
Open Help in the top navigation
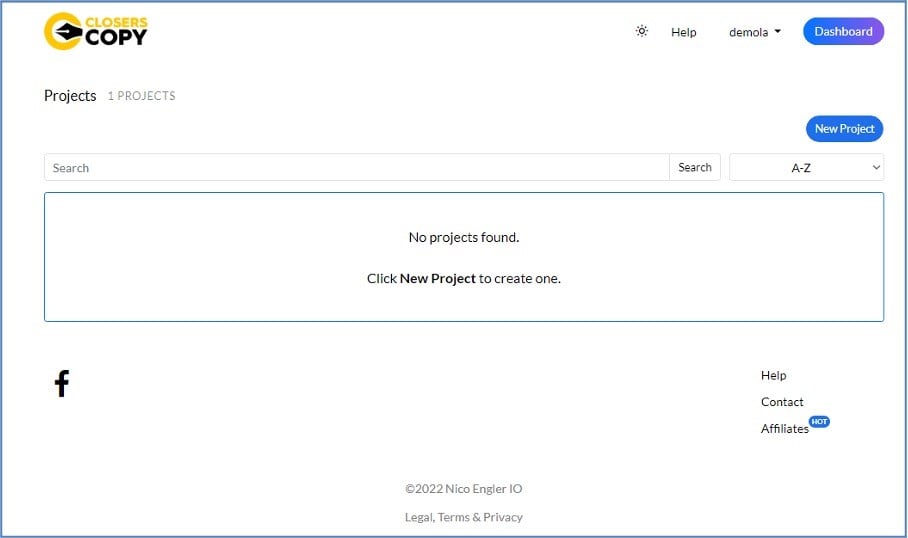pyautogui.click(x=683, y=32)
